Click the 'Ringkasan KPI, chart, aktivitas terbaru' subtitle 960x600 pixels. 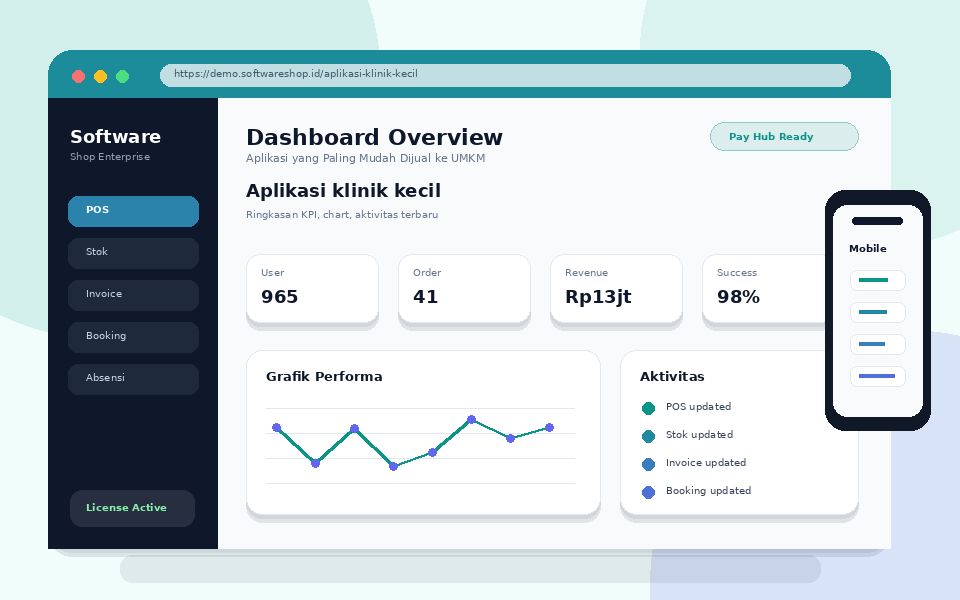[x=342, y=215]
